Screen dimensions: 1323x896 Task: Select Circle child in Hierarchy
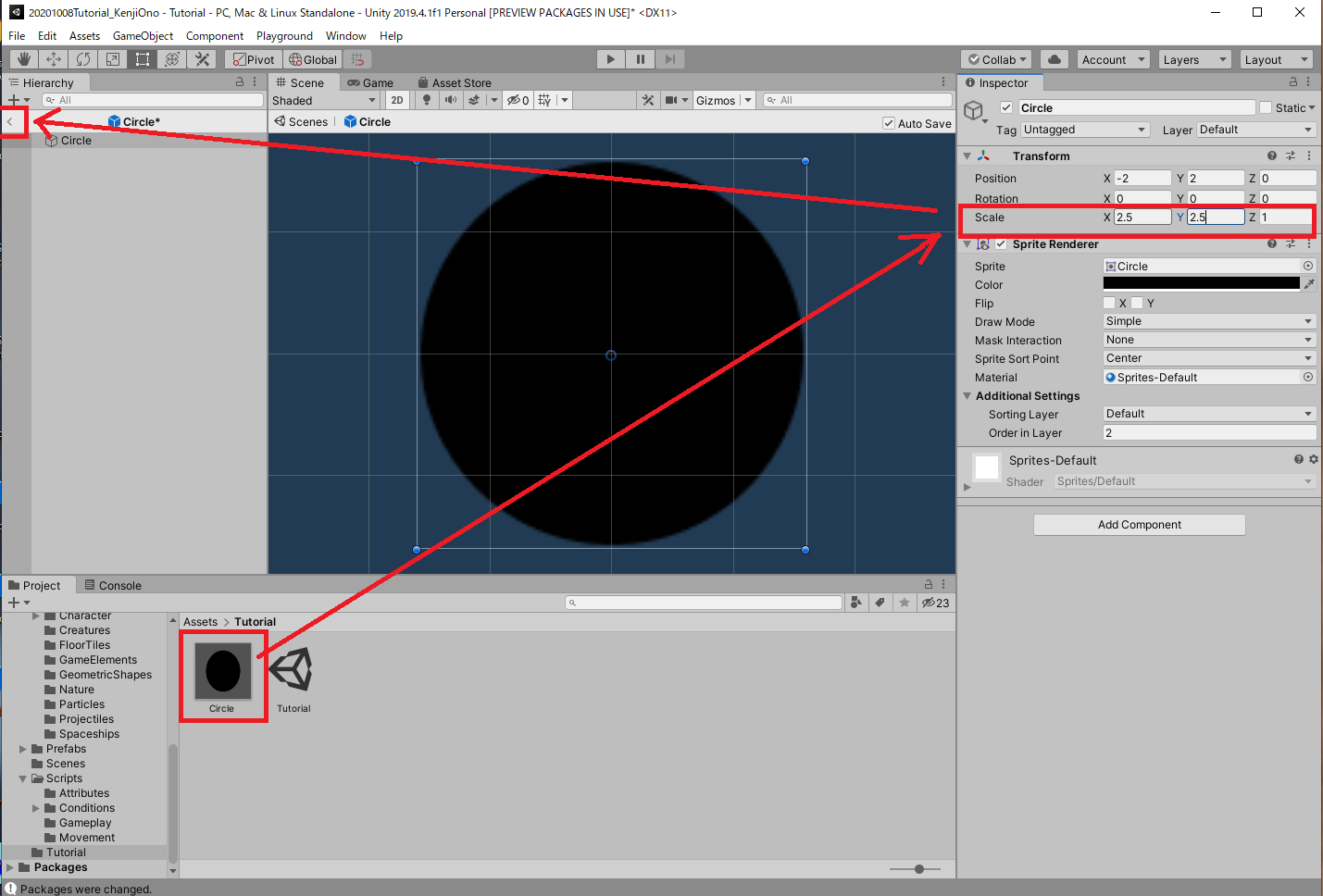click(x=76, y=141)
